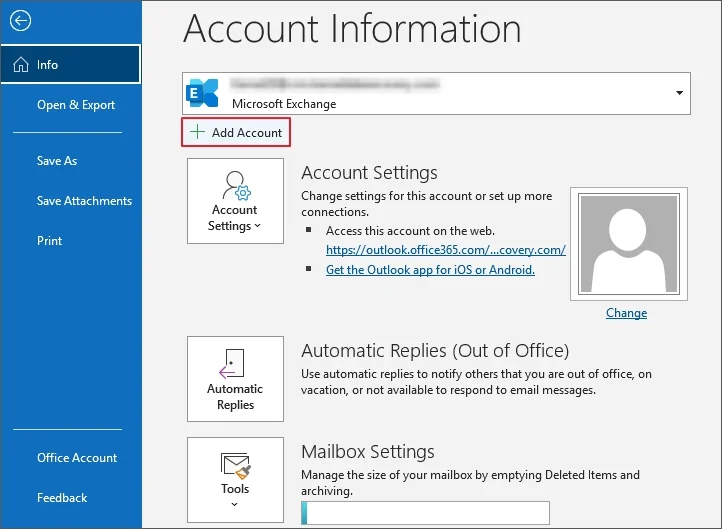Open the Print page
The image size is (722, 529).
click(x=49, y=241)
